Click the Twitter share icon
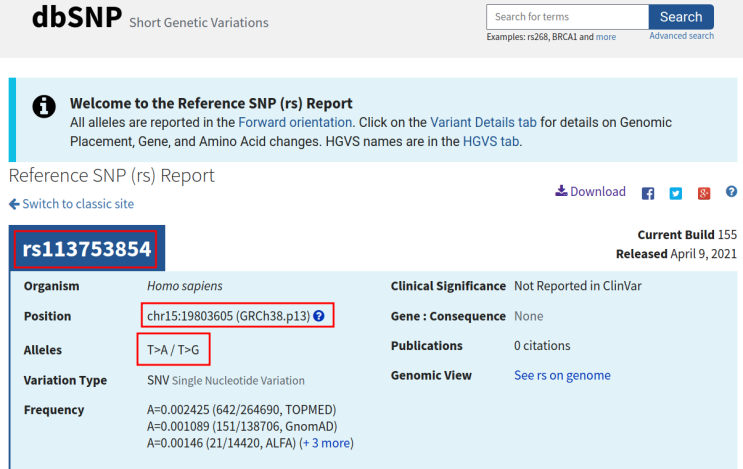 tap(676, 193)
